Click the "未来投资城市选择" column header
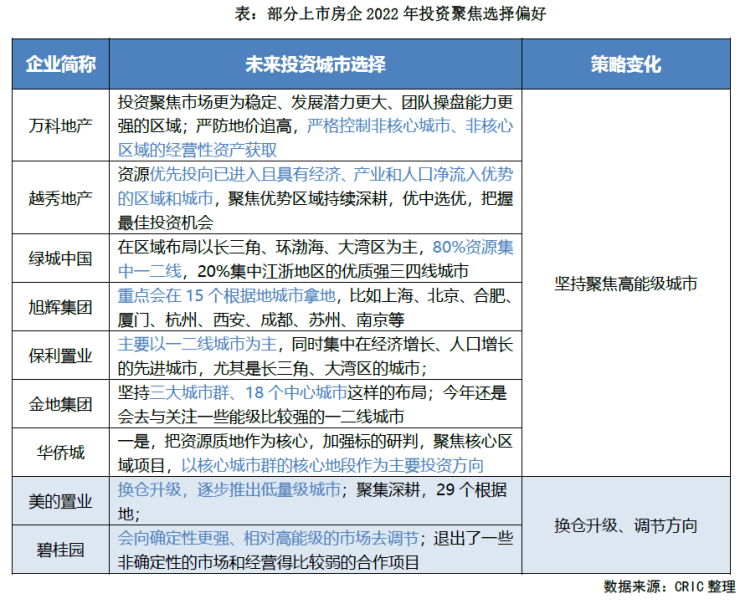 [315, 64]
